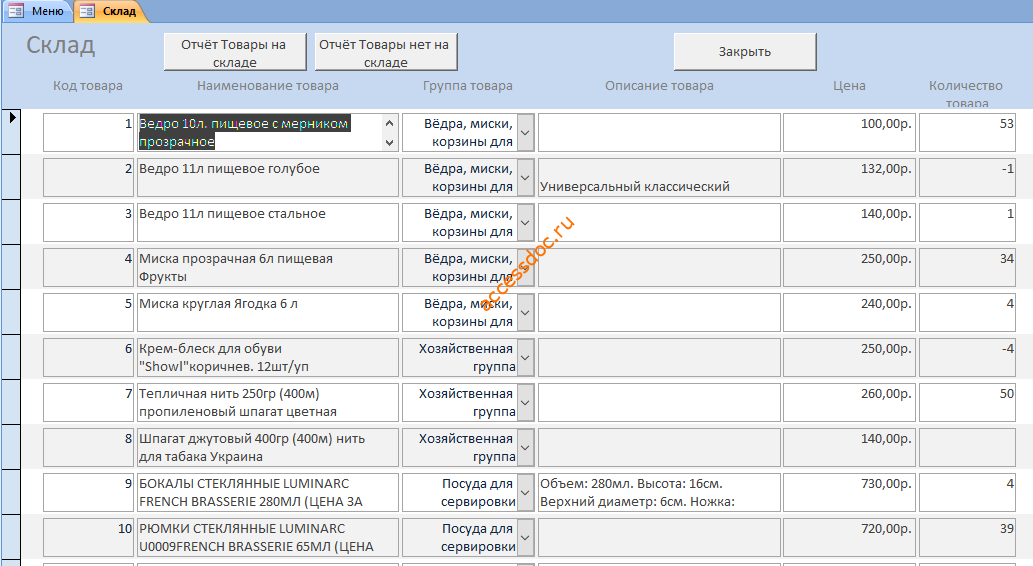Click scroll up arrow in product 1 name field
Image resolution: width=1033 pixels, height=566 pixels.
point(389,123)
